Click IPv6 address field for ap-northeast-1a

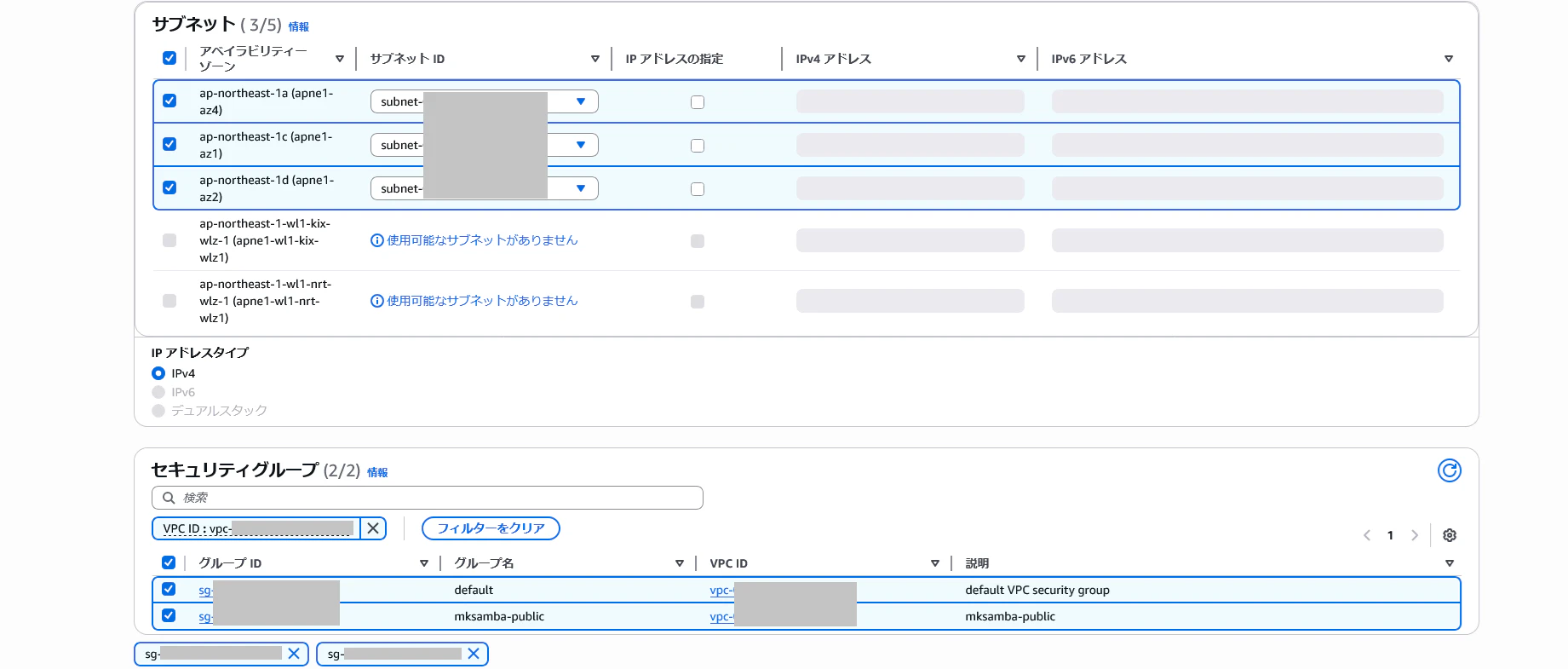pyautogui.click(x=1247, y=101)
